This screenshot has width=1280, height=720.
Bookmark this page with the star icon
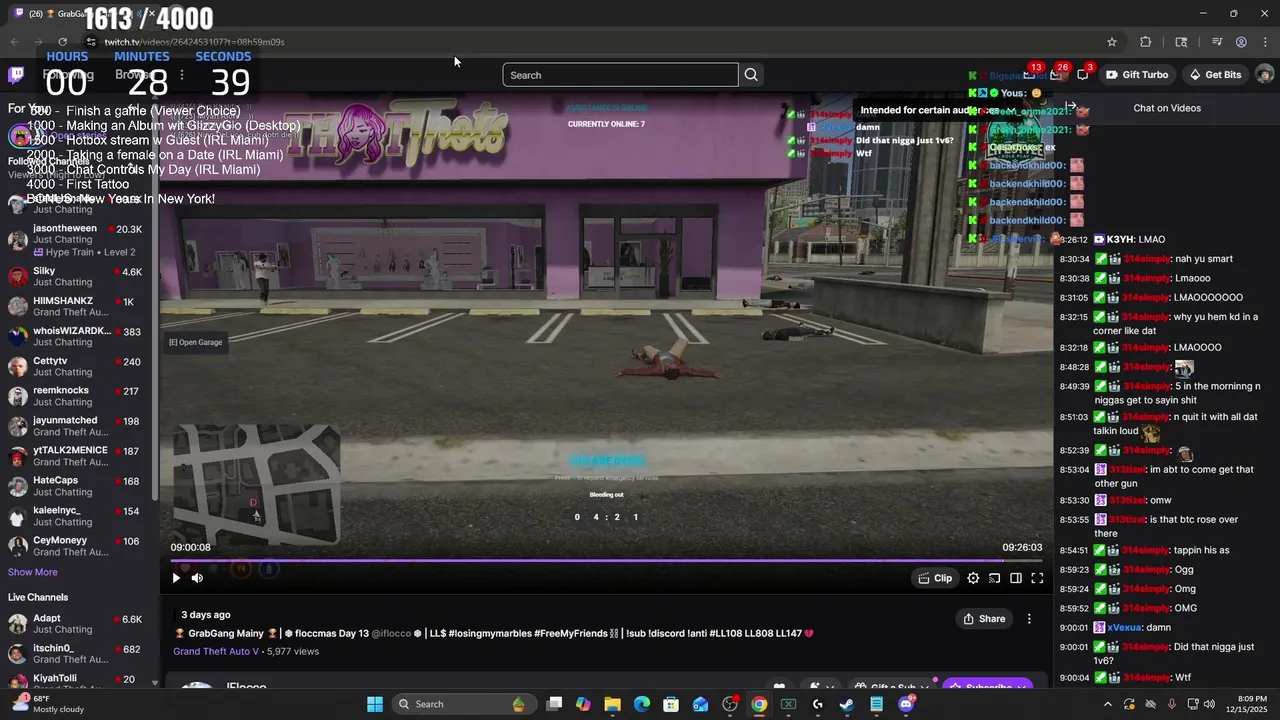point(1111,42)
